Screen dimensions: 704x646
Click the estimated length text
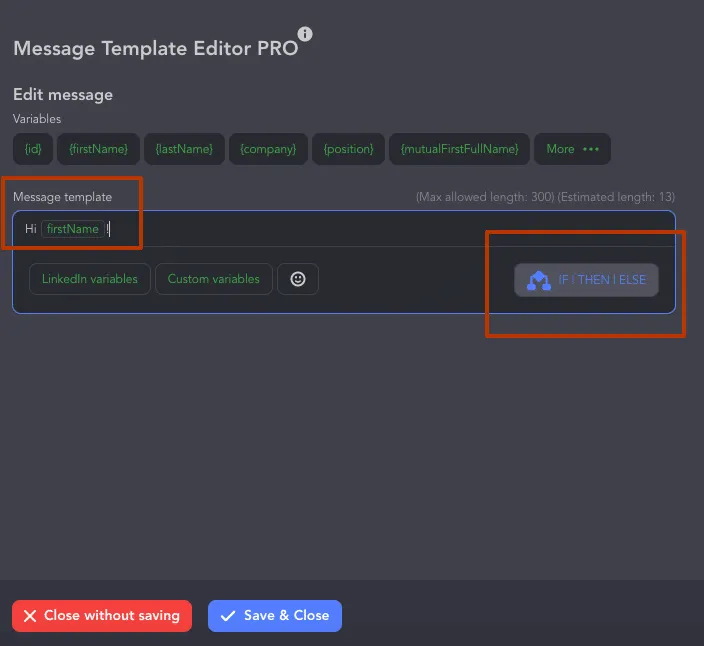(616, 197)
